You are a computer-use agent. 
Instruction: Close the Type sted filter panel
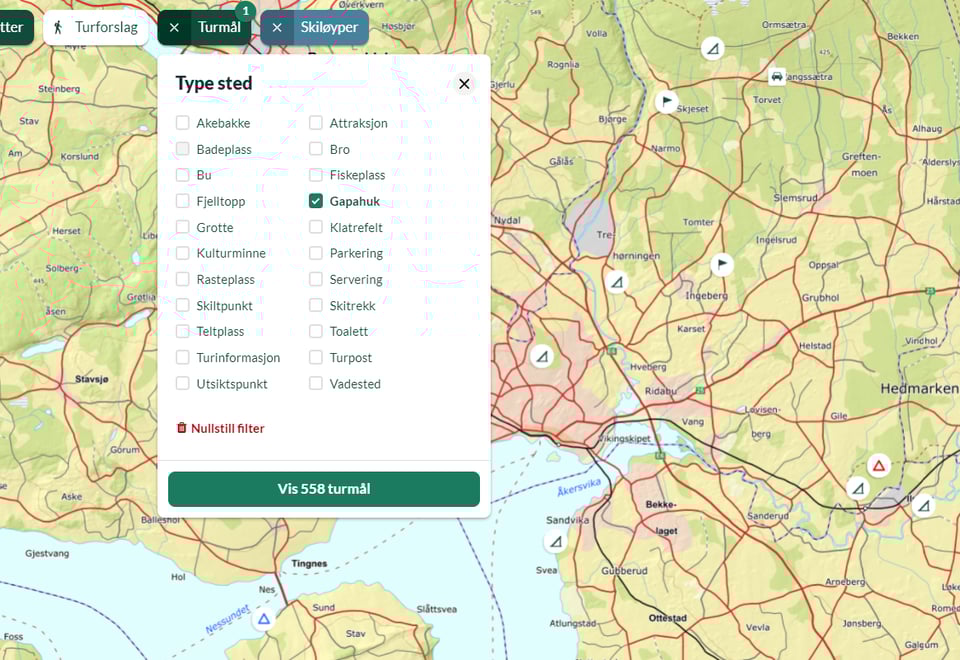[x=464, y=84]
